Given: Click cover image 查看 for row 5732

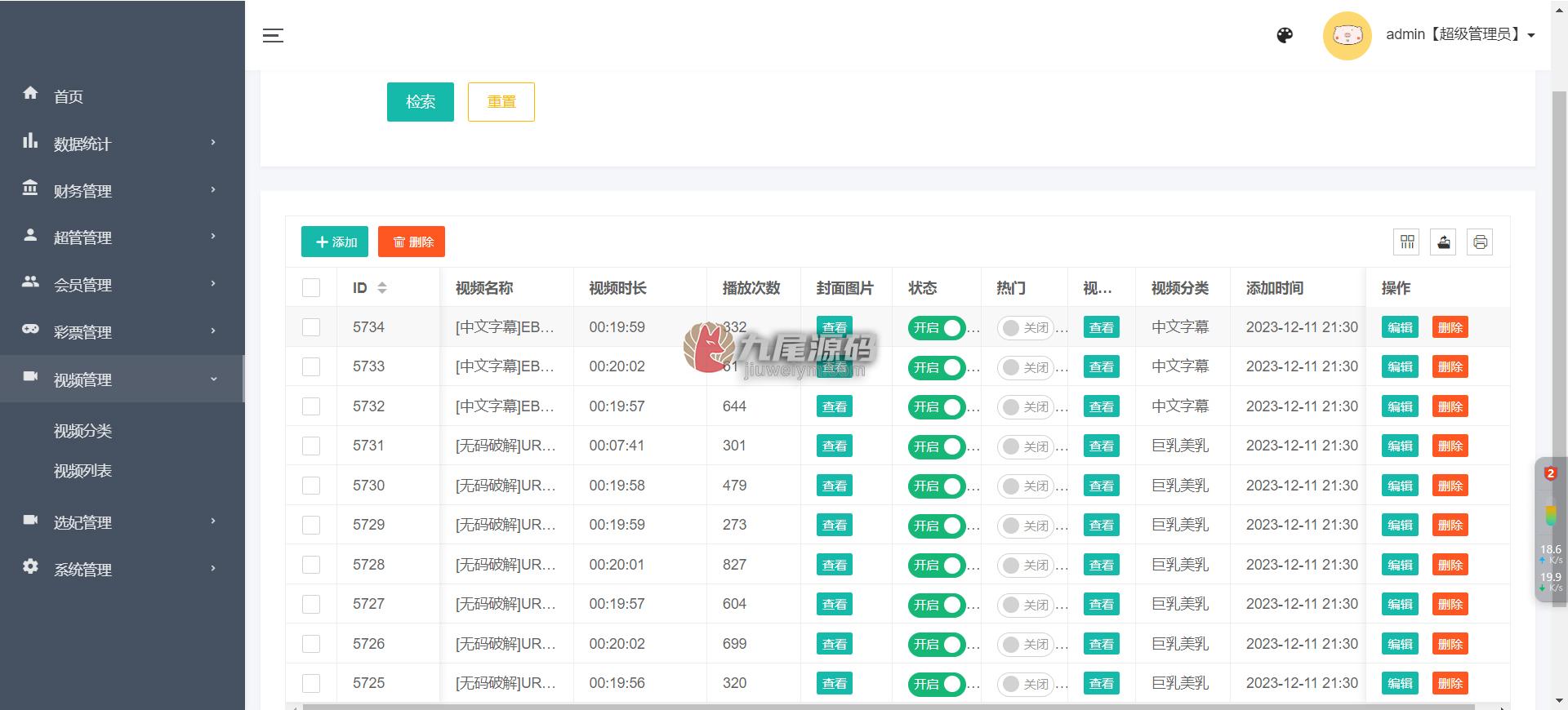Looking at the screenshot, I should pyautogui.click(x=835, y=406).
